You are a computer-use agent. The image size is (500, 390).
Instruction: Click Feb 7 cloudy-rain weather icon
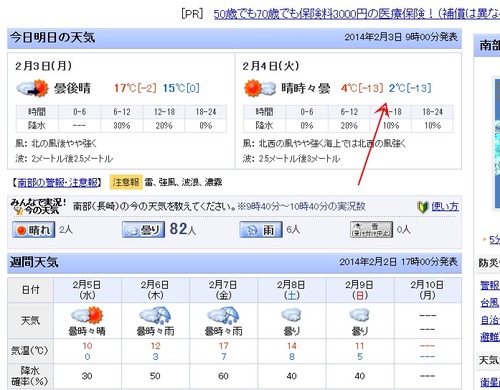coord(223,315)
